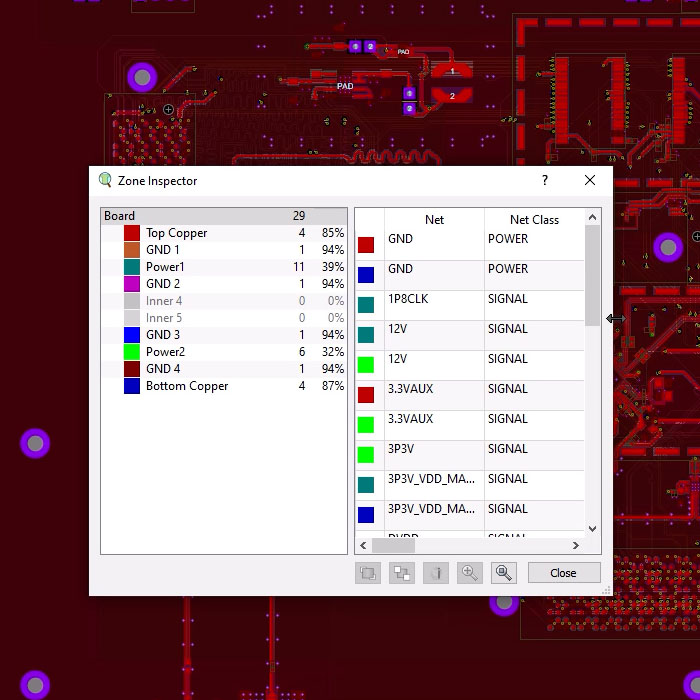
Task: Click the resize grip of the Zone Inspector
Action: 606,590
